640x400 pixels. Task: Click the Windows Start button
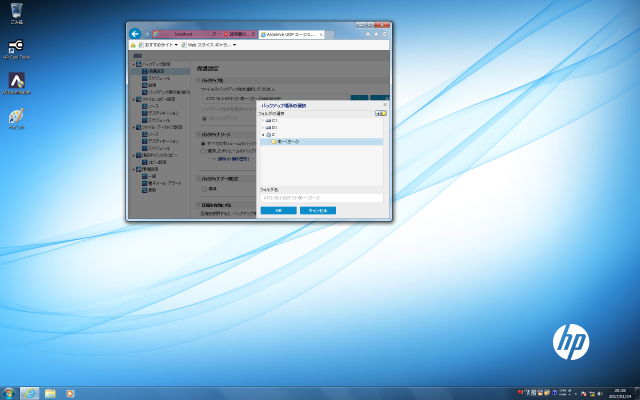coord(9,392)
